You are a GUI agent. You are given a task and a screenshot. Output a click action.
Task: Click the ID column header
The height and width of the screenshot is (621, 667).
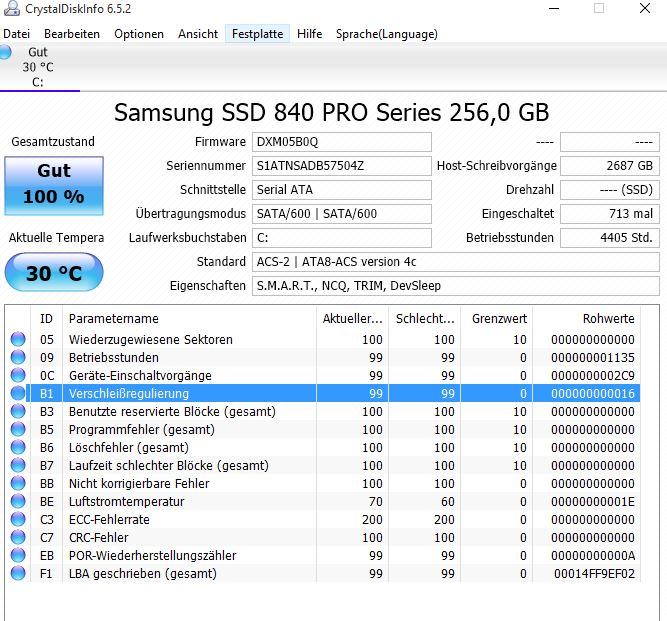coord(46,319)
